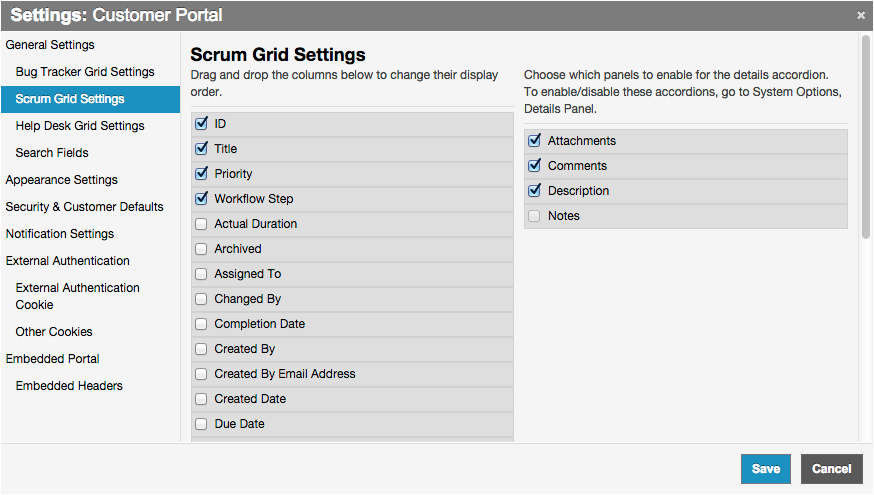Tick the Due Date column checkbox
Image resolution: width=874 pixels, height=495 pixels.
pos(201,424)
